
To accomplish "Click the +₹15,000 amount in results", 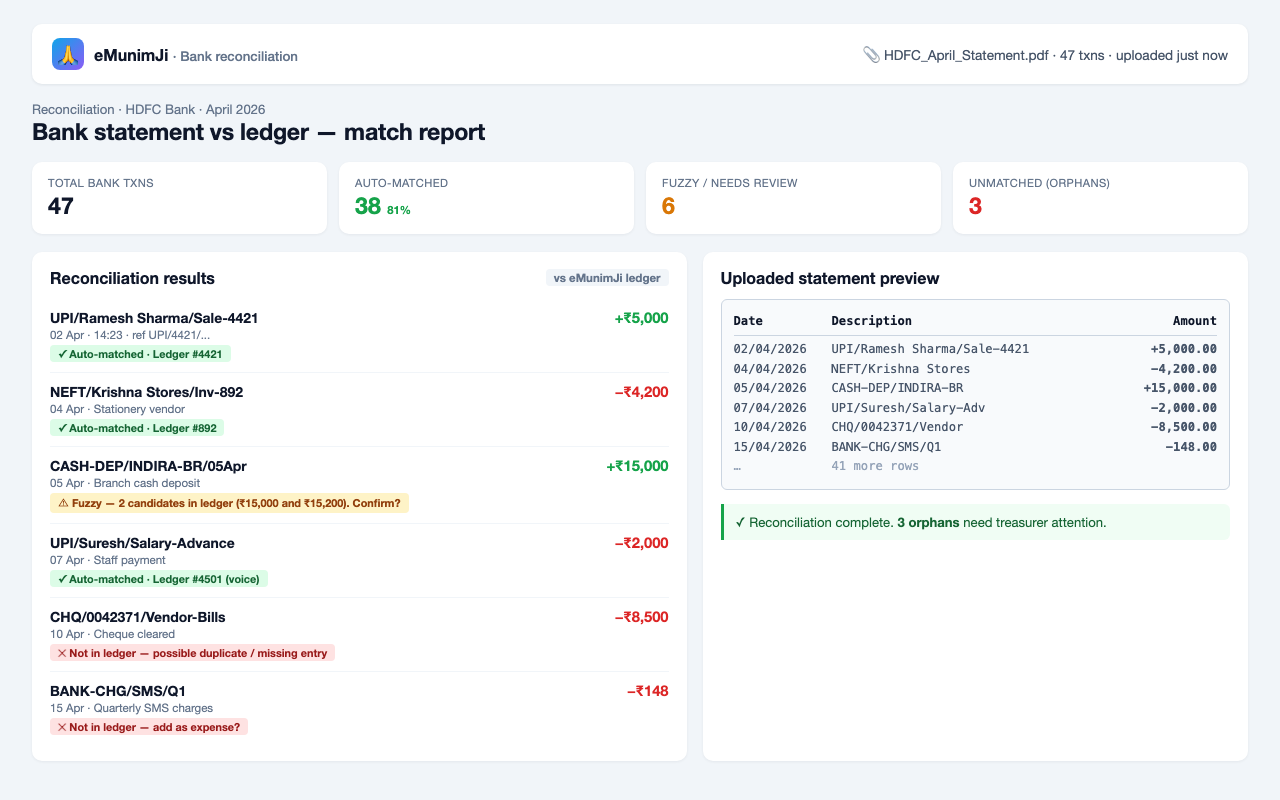I will pos(637,466).
